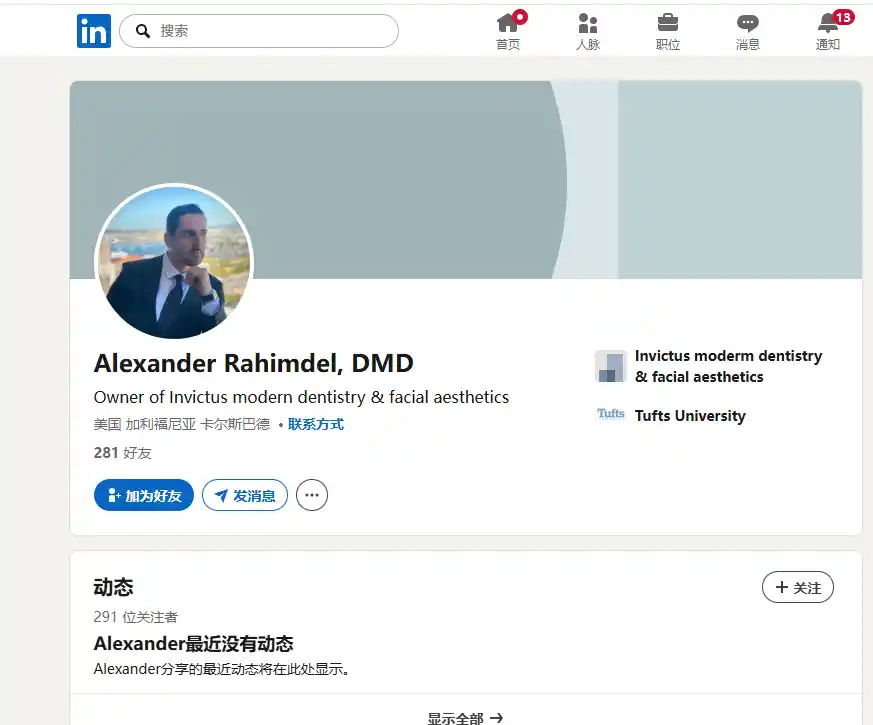Toggle 关注 follow for Alexander
The height and width of the screenshot is (725, 873).
coord(797,588)
